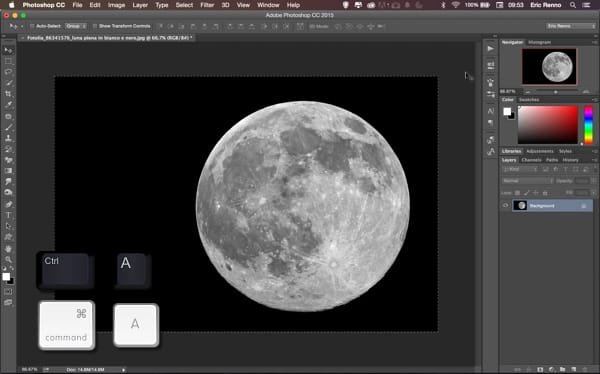Open the File menu
The image size is (600, 374).
[x=77, y=5]
